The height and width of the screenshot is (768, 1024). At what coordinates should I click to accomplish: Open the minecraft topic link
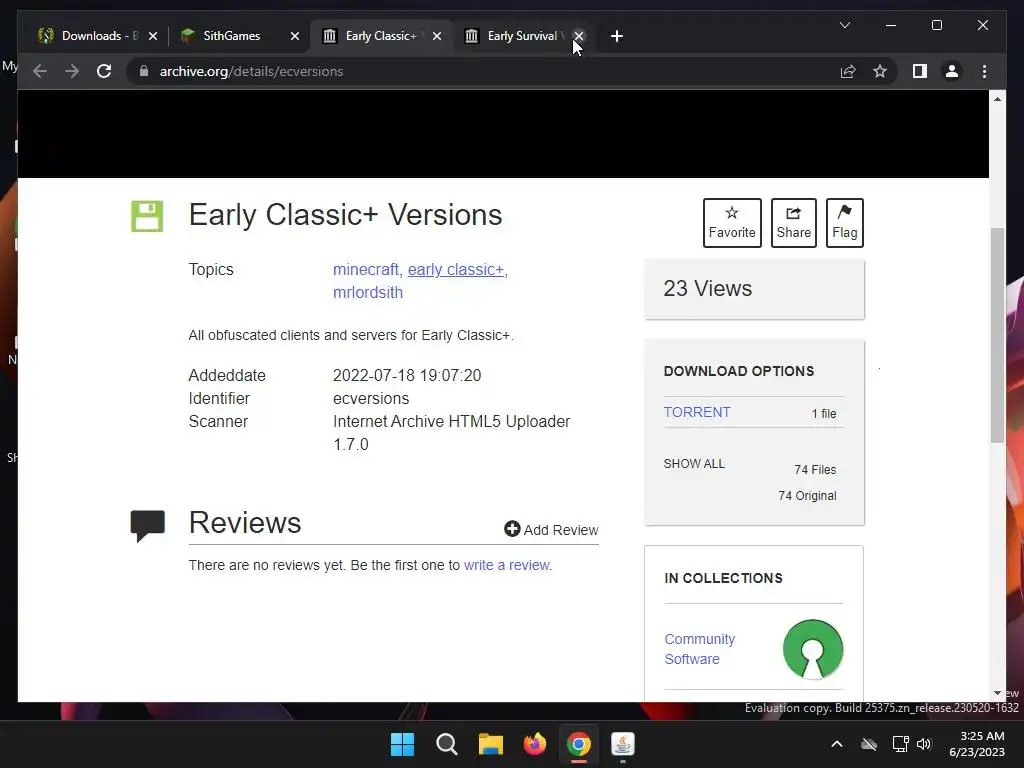[366, 270]
